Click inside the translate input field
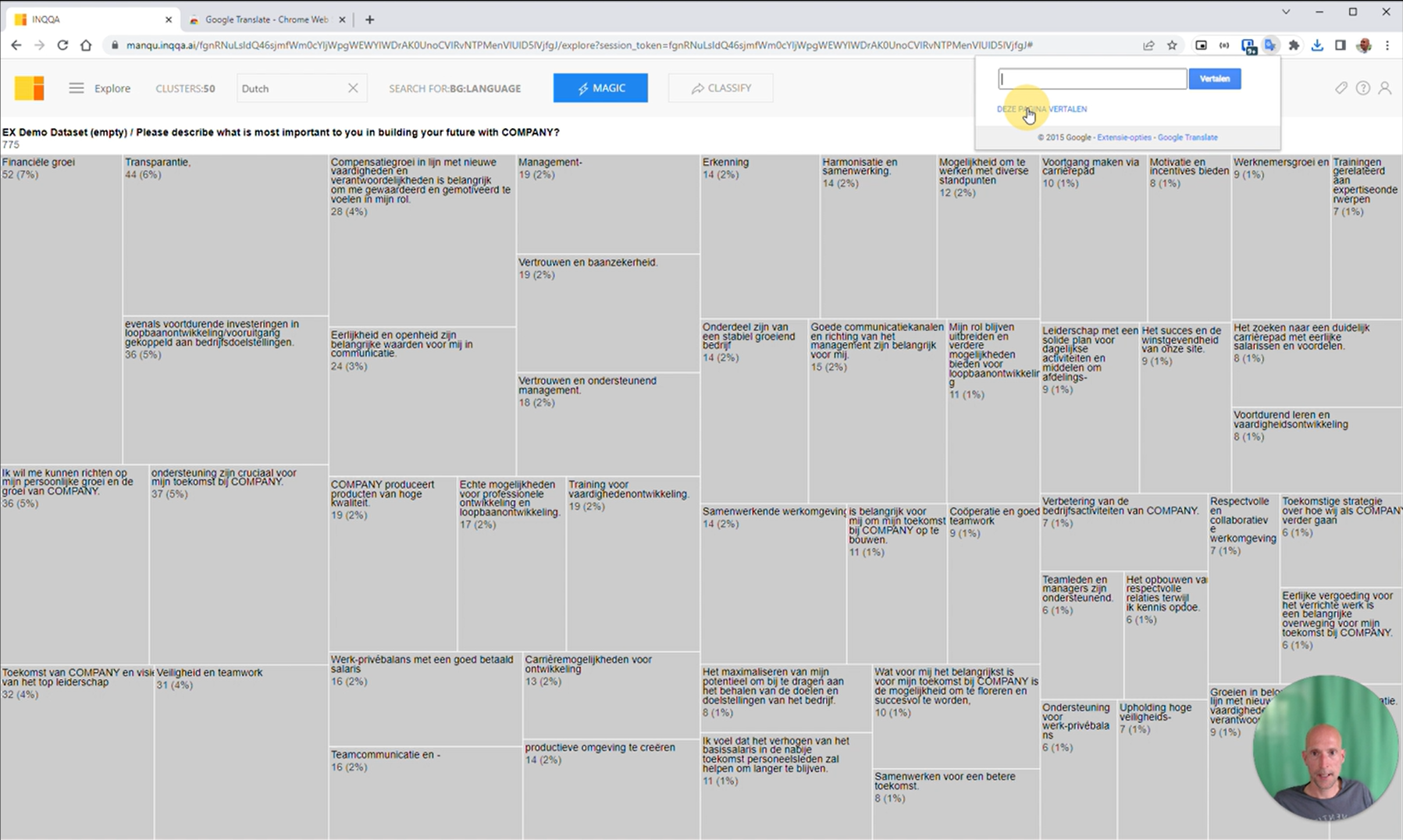This screenshot has width=1403, height=840. [1091, 79]
